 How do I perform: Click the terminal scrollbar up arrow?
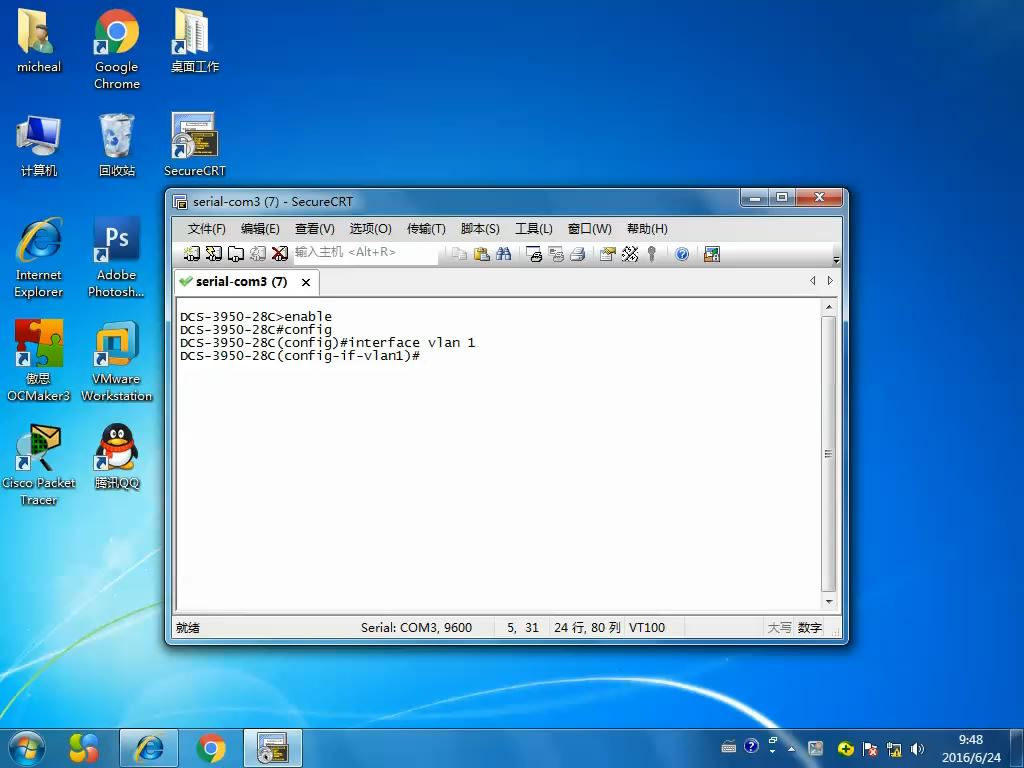coord(829,306)
